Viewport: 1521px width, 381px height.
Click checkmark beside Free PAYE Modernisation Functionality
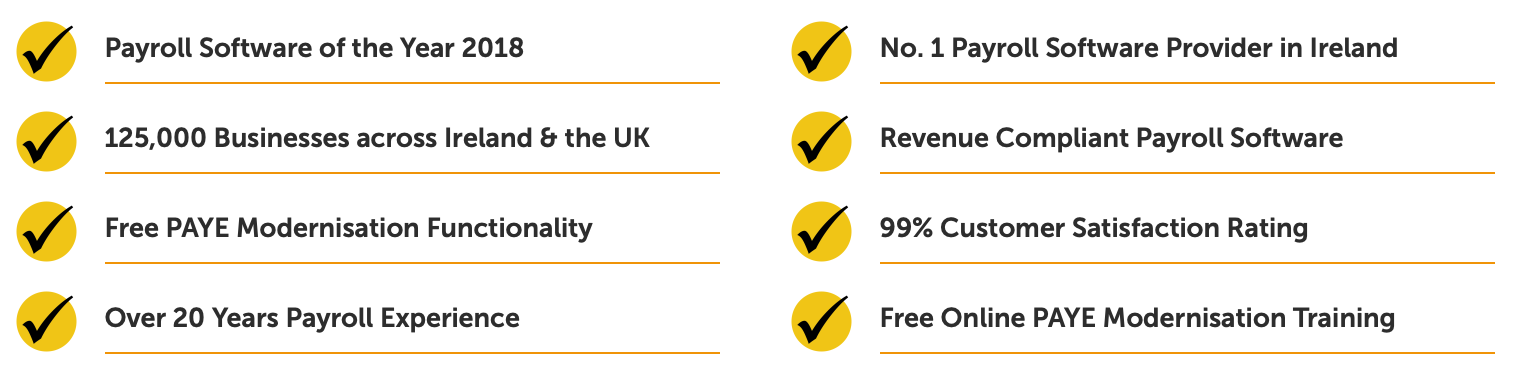coord(46,231)
